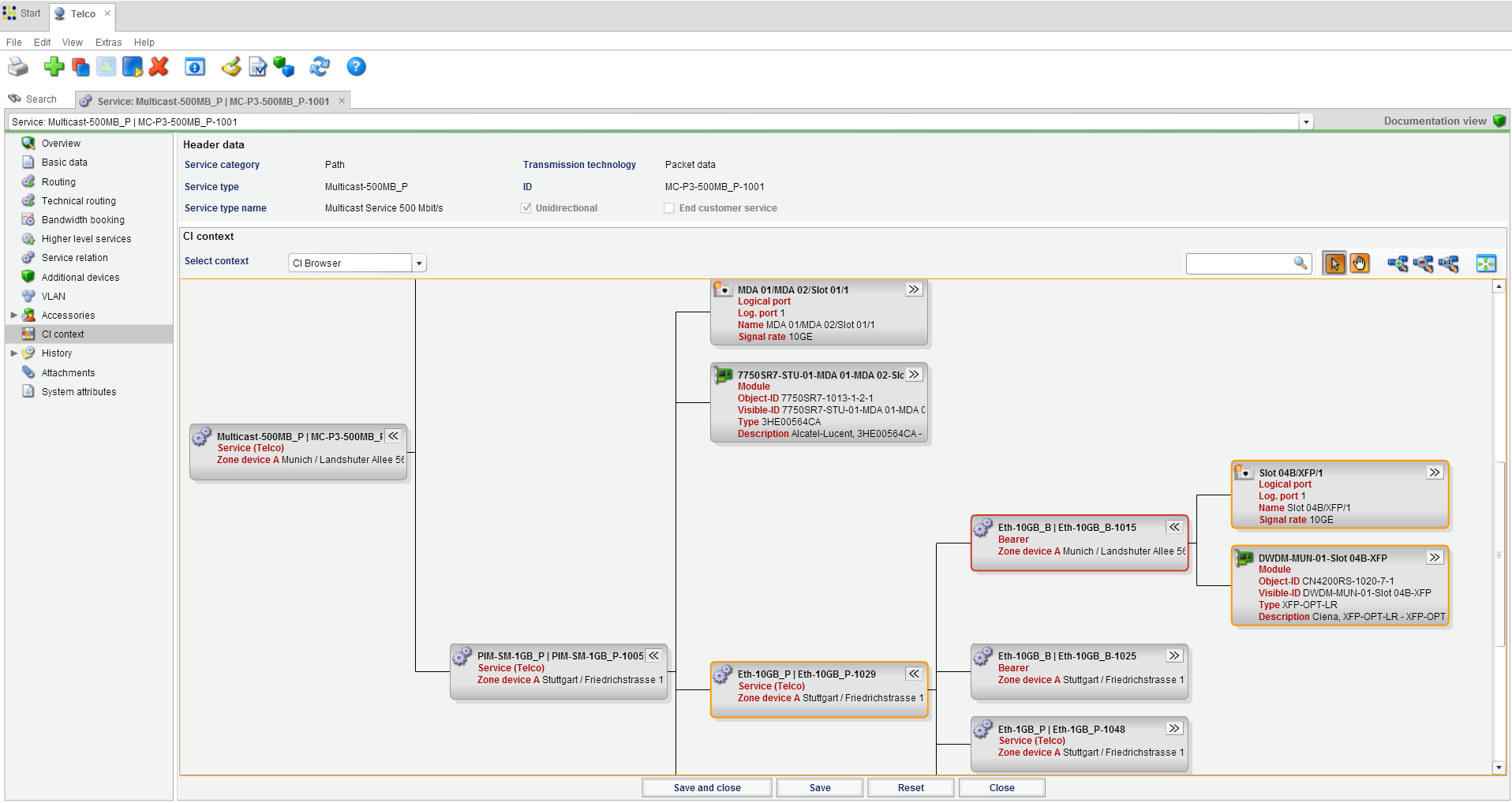Click the green plus add icon

pyautogui.click(x=54, y=67)
